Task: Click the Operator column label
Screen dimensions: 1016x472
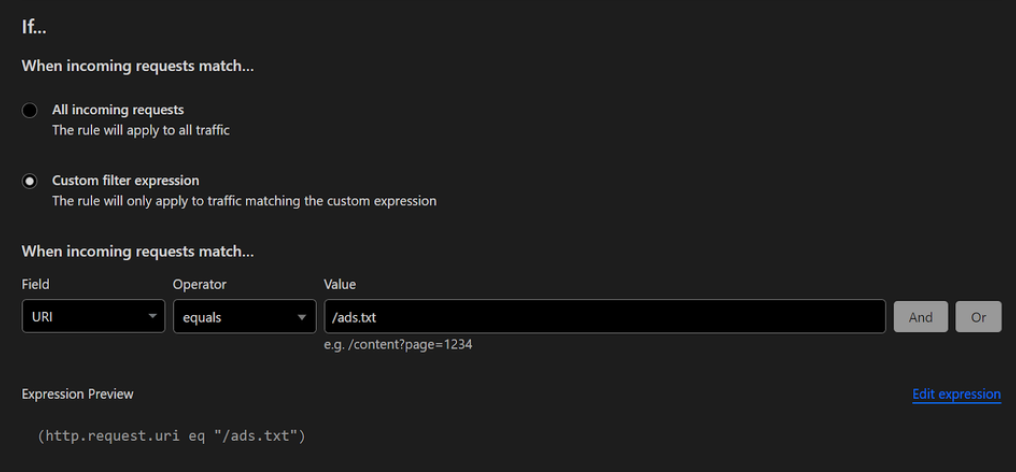Action: point(199,285)
